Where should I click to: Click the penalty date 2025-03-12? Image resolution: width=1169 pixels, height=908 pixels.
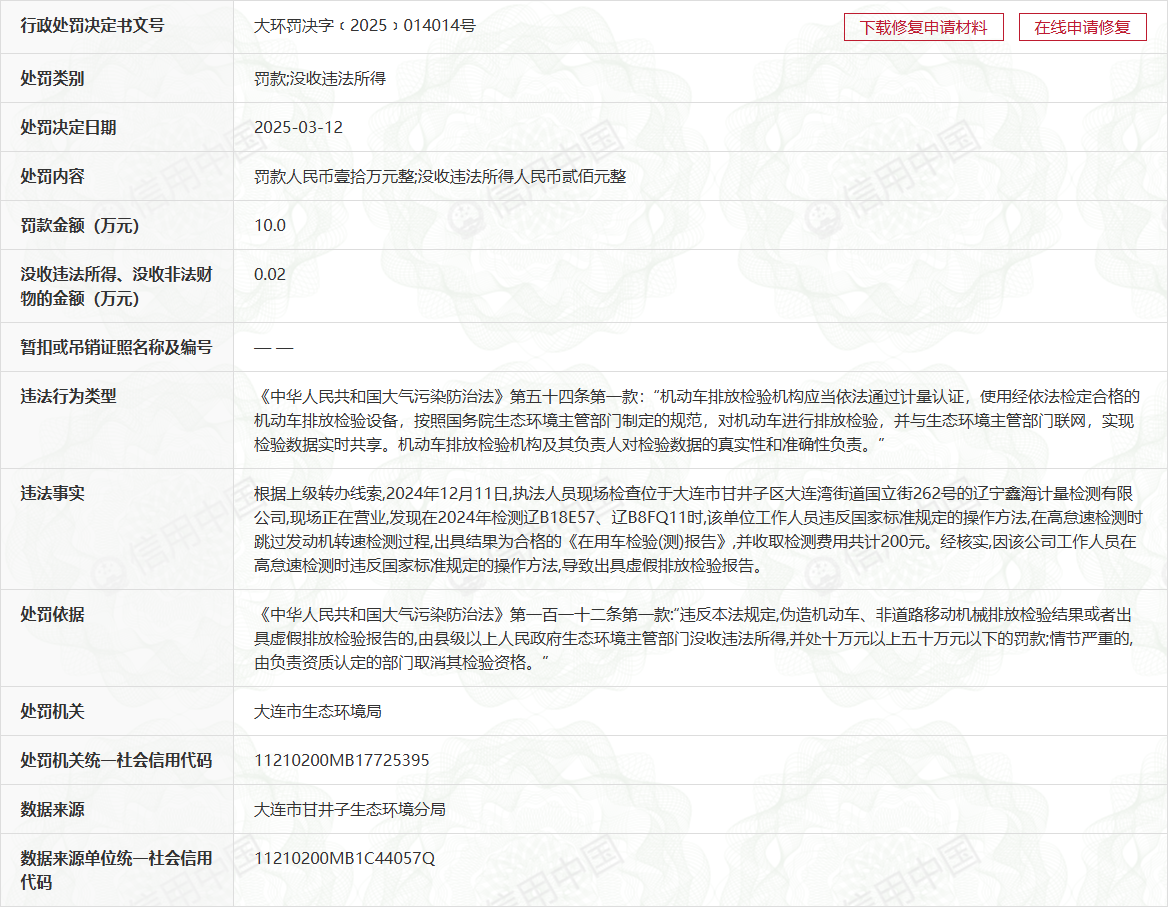[298, 128]
